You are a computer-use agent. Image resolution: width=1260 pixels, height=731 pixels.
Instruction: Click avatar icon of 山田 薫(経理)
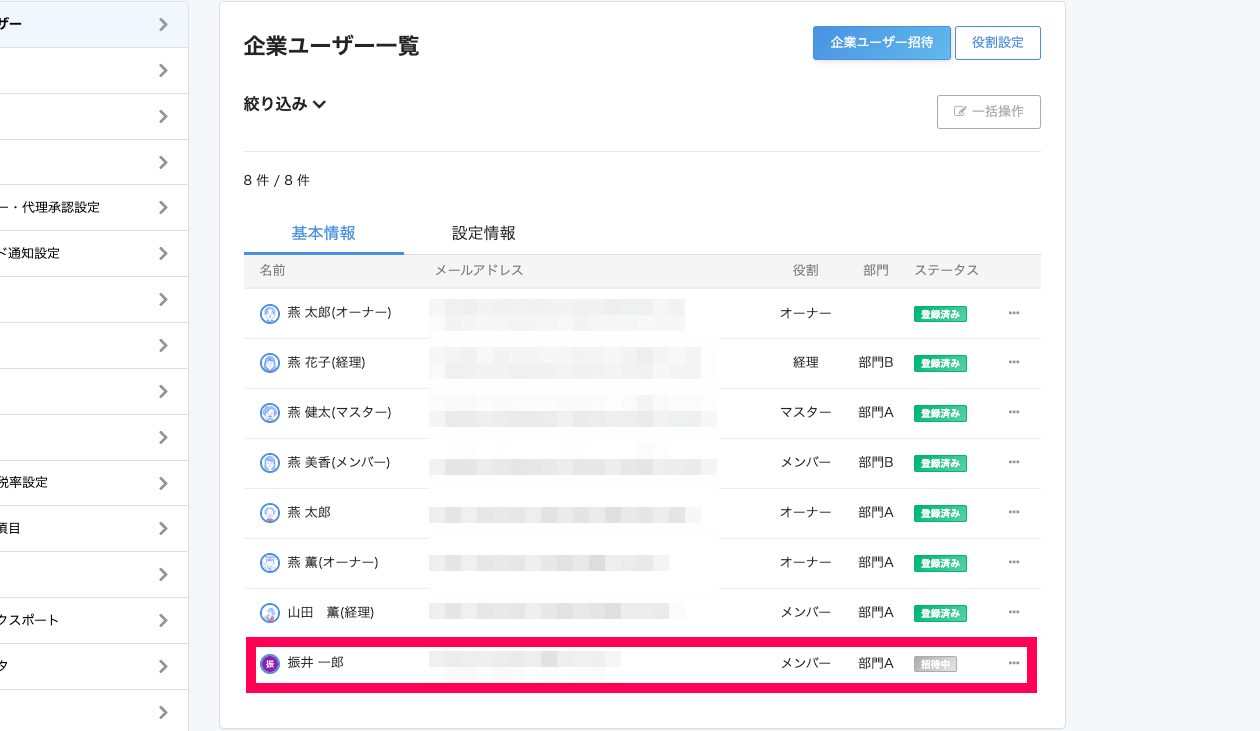[x=269, y=613]
